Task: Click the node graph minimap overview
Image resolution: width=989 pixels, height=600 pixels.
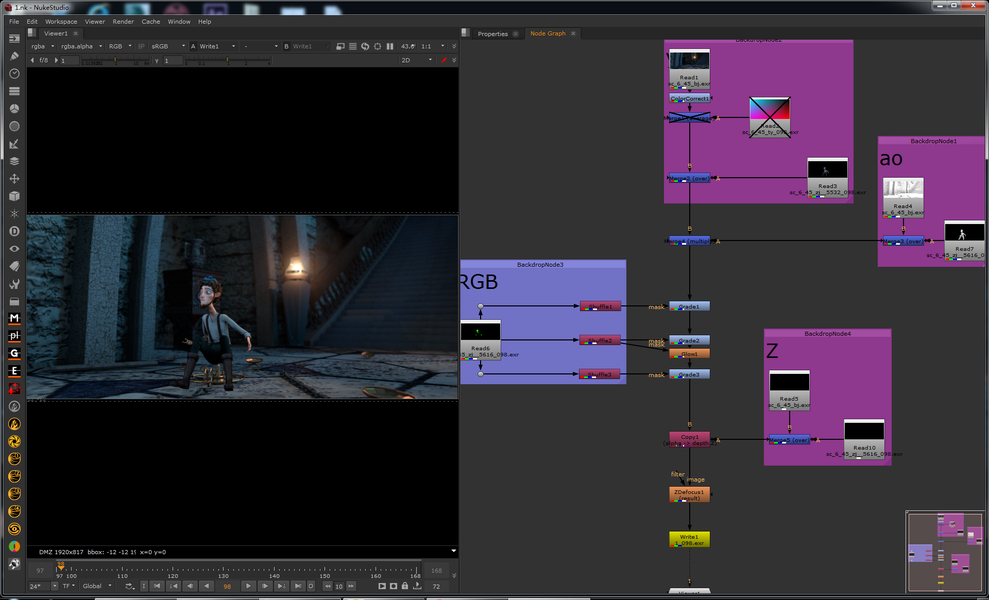Action: (945, 552)
